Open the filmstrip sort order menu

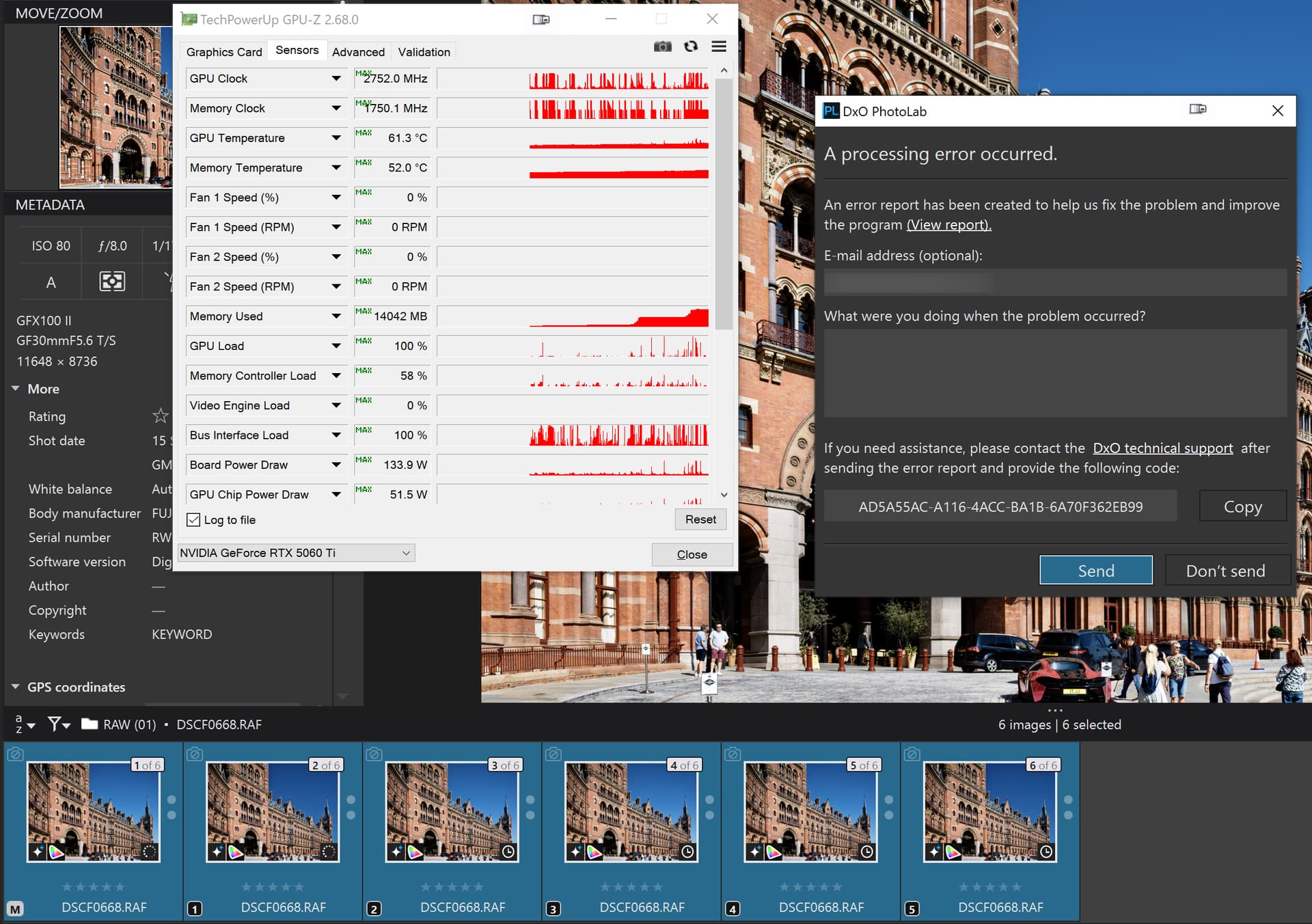click(24, 724)
